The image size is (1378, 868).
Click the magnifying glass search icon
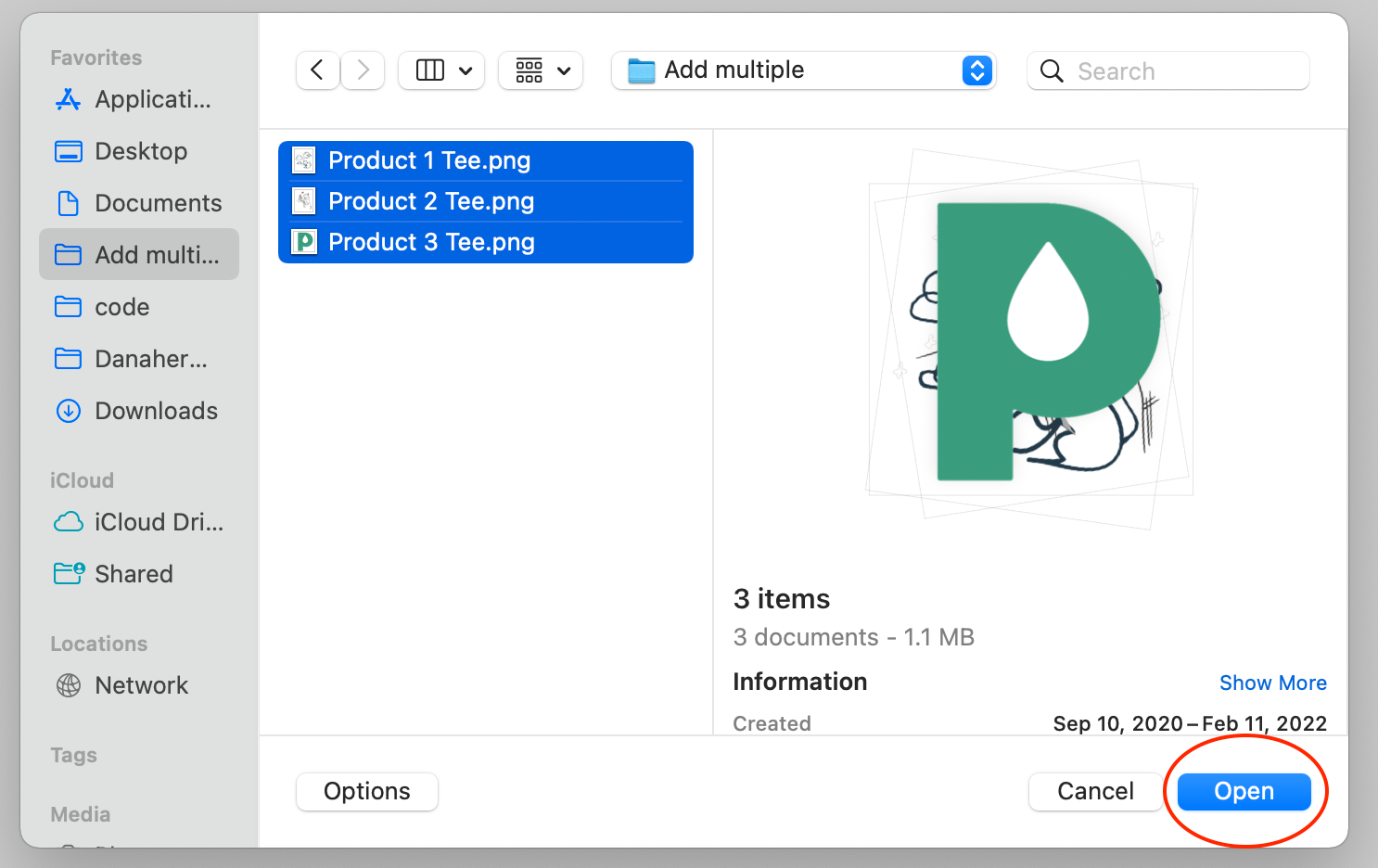click(x=1052, y=71)
